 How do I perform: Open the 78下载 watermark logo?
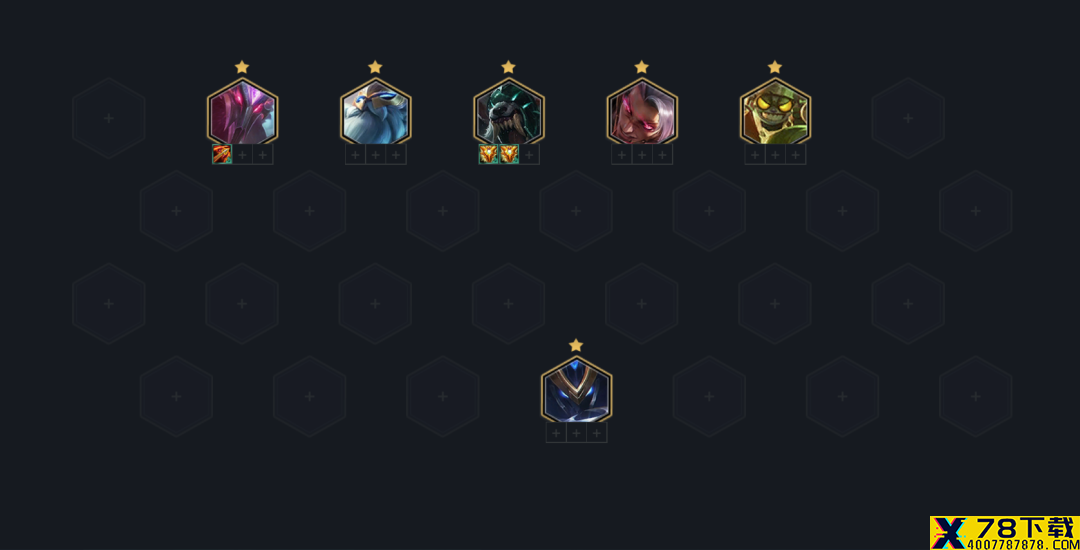pyautogui.click(x=1005, y=533)
